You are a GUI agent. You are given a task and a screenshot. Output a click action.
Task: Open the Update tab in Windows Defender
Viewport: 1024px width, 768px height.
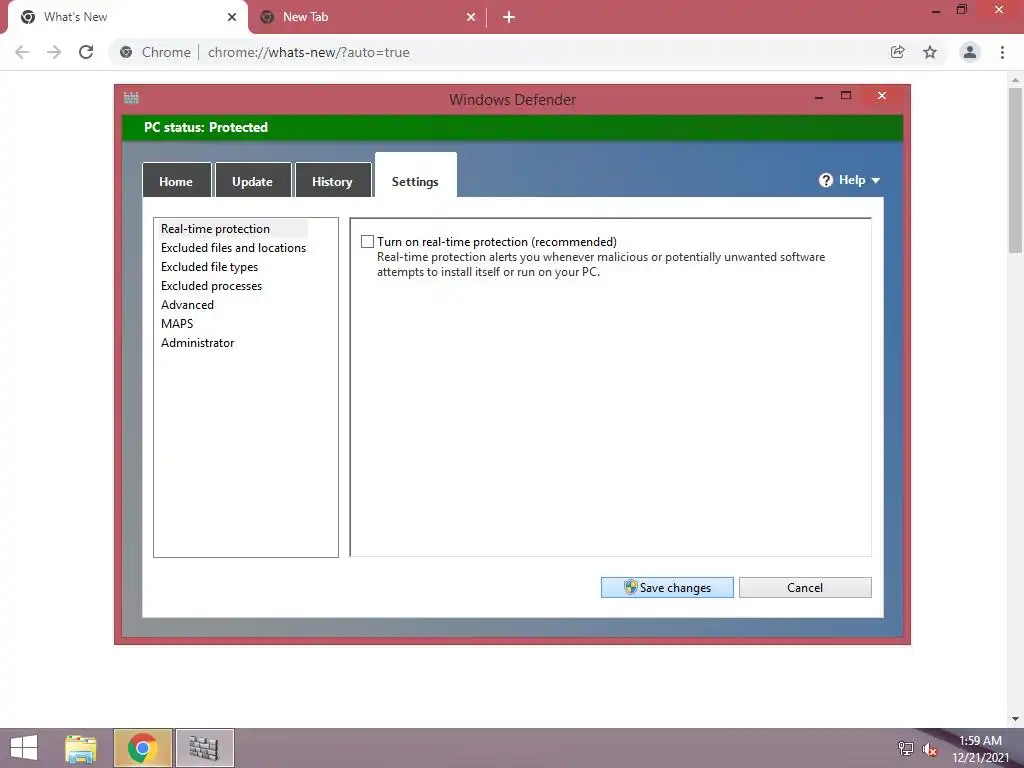click(x=253, y=181)
